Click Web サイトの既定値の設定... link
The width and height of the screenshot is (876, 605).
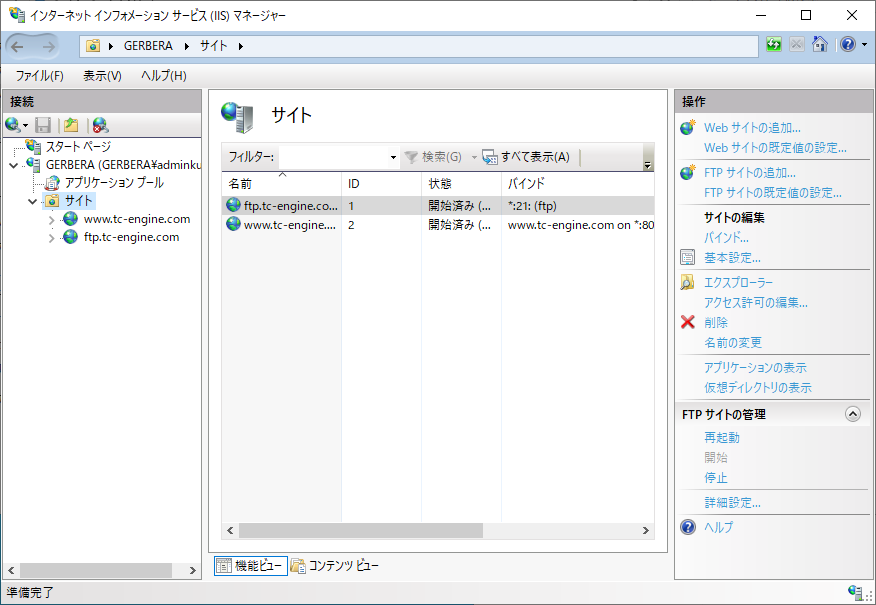[775, 148]
